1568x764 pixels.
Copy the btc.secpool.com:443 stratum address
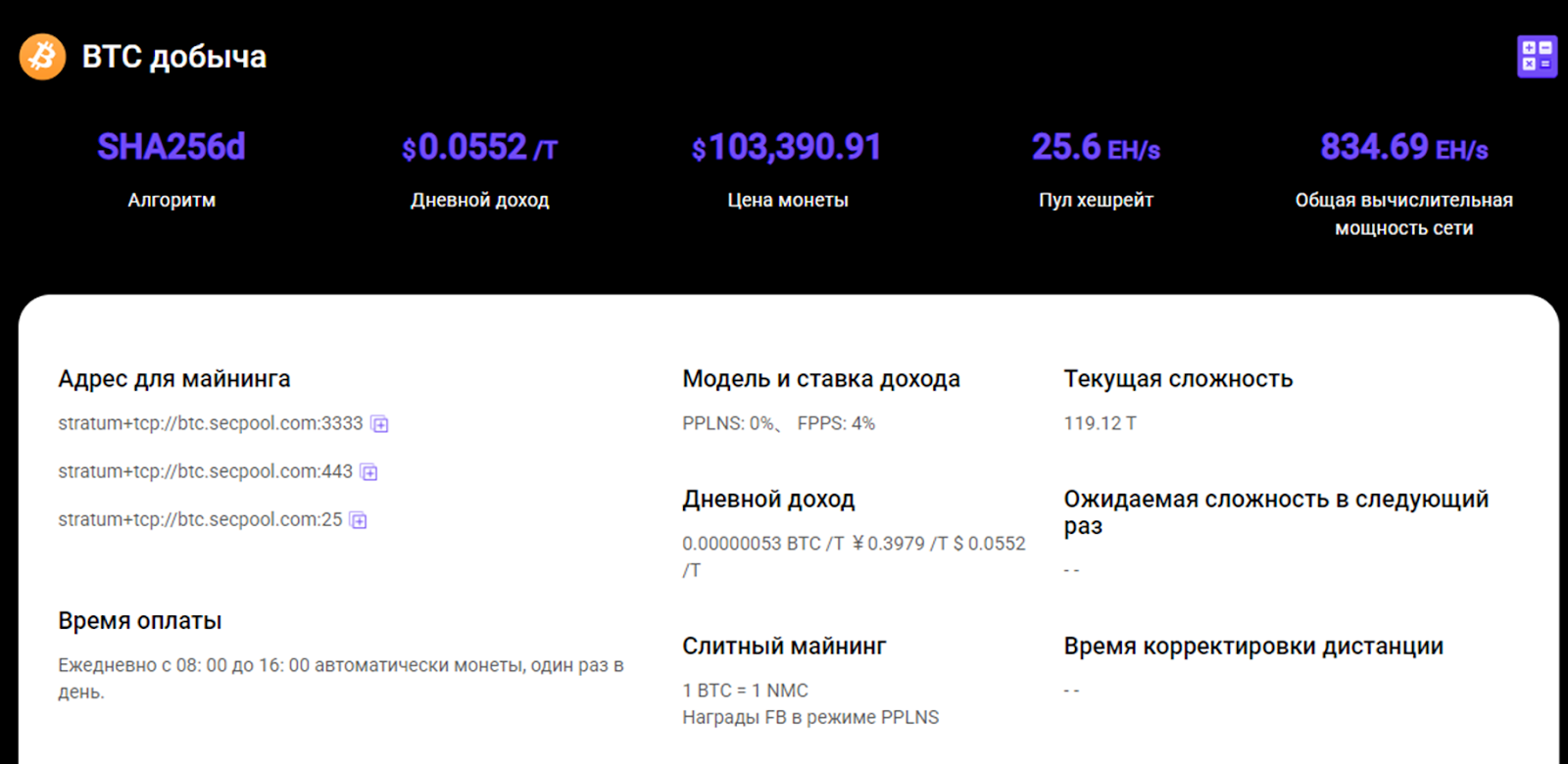coord(368,472)
